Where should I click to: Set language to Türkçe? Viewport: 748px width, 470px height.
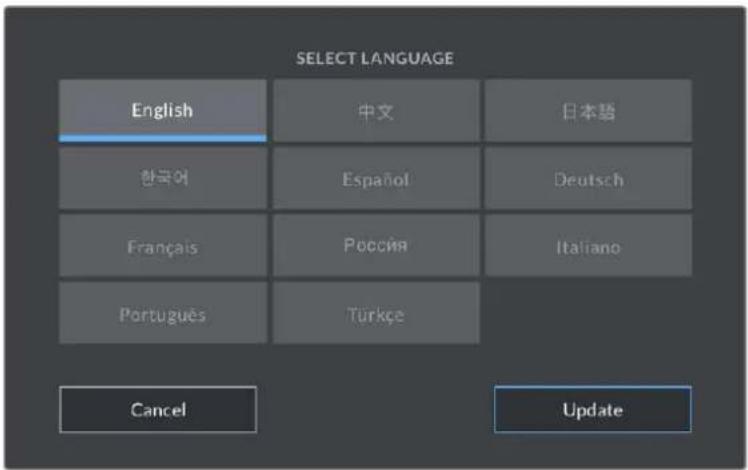[x=376, y=313]
